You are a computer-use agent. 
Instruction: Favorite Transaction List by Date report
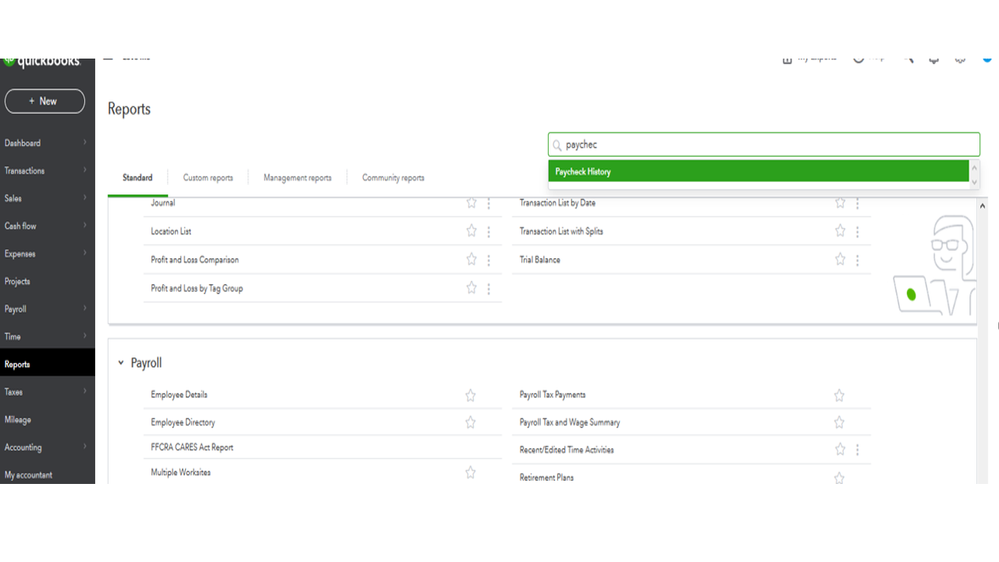(840, 203)
